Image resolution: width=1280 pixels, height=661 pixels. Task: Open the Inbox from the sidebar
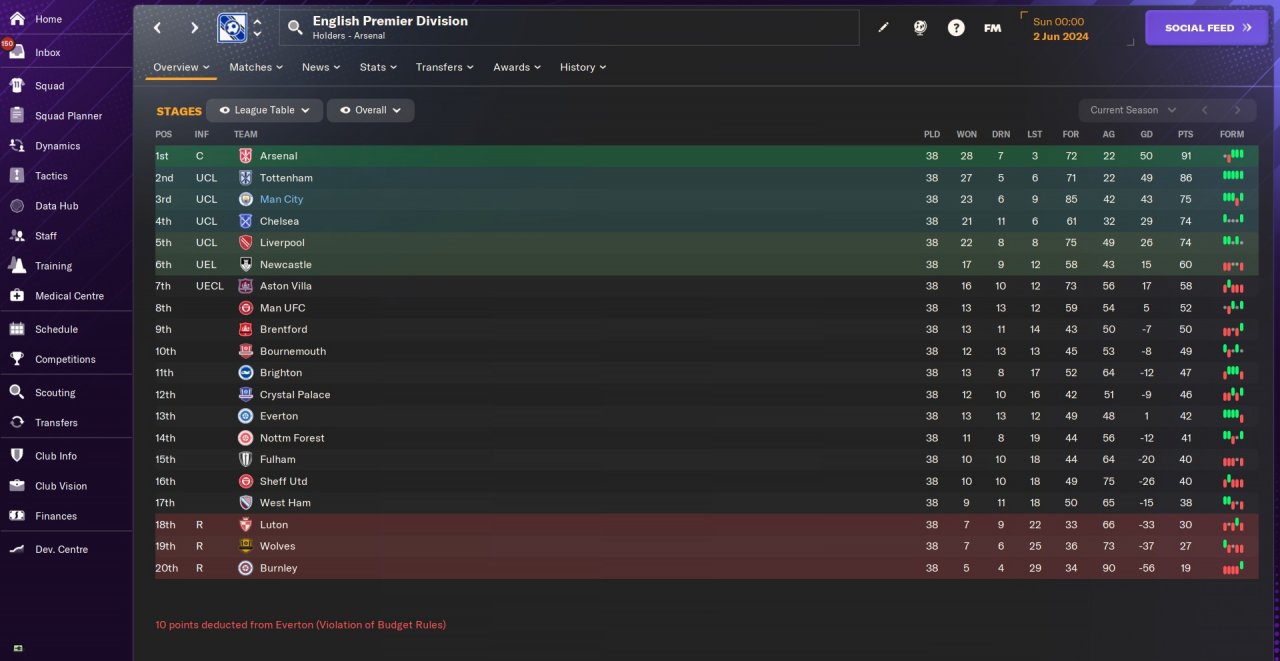pyautogui.click(x=47, y=52)
